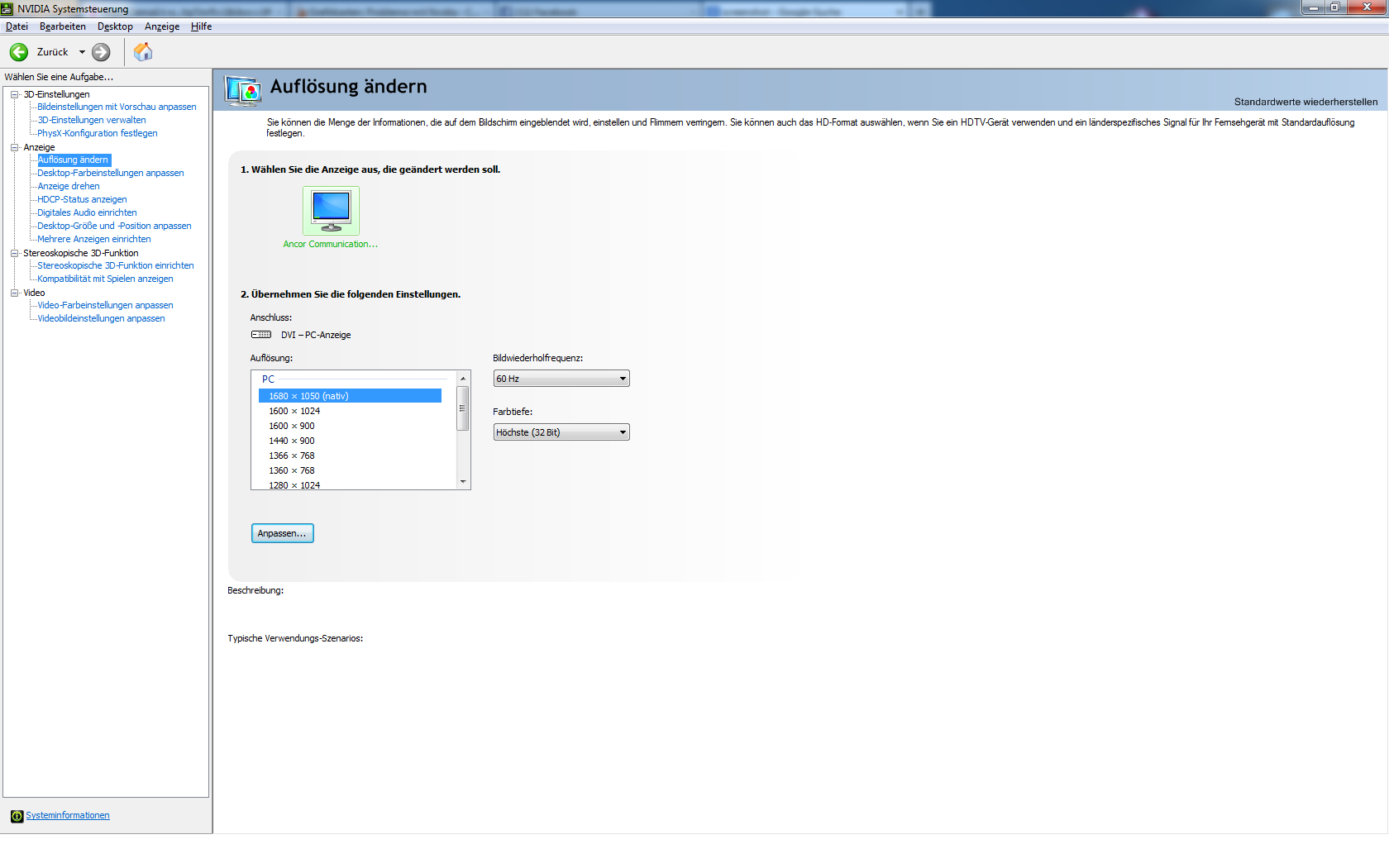
Task: Click the Auflösung ändern header icon
Action: 243,89
